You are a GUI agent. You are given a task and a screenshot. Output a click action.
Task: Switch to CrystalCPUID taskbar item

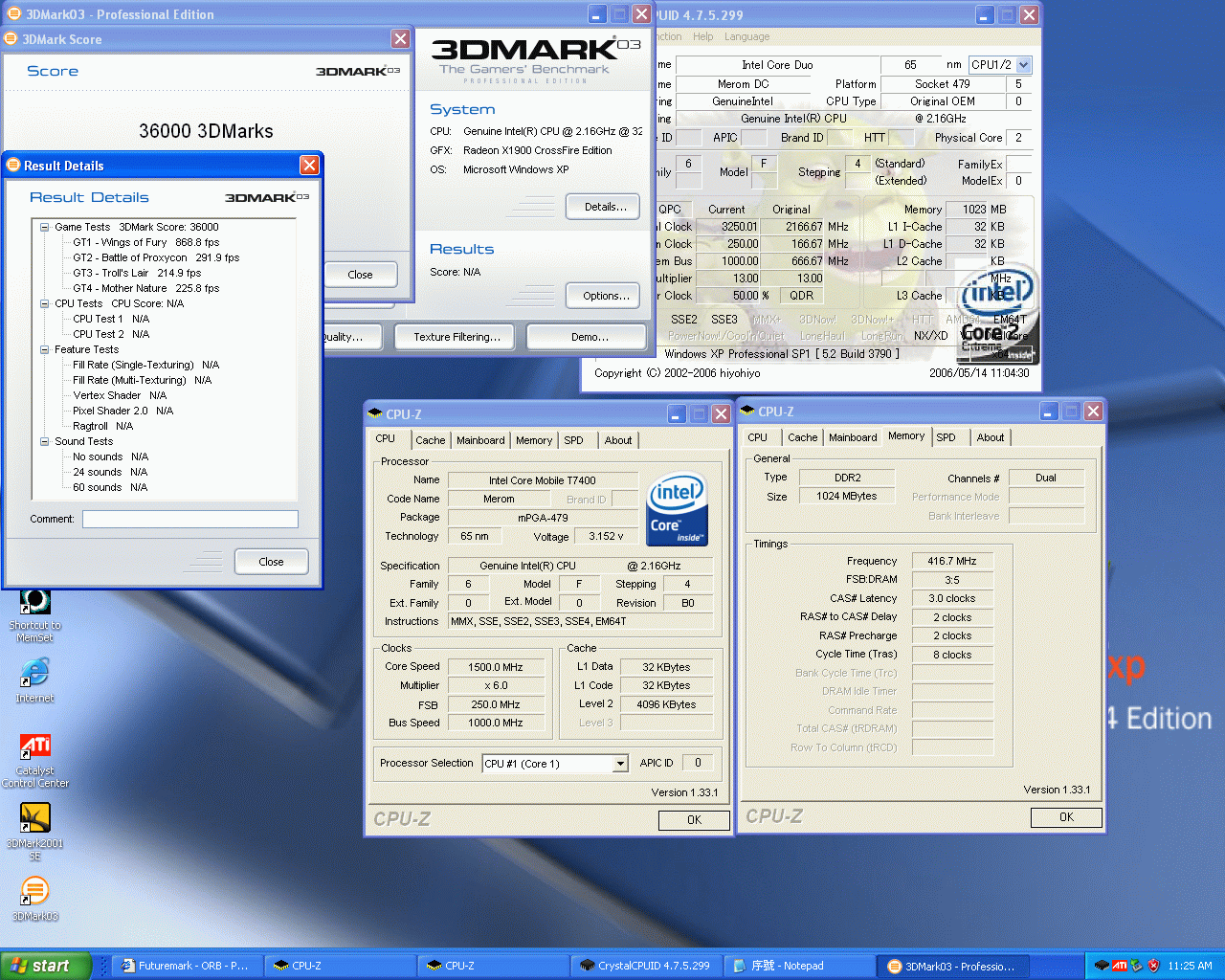(646, 966)
